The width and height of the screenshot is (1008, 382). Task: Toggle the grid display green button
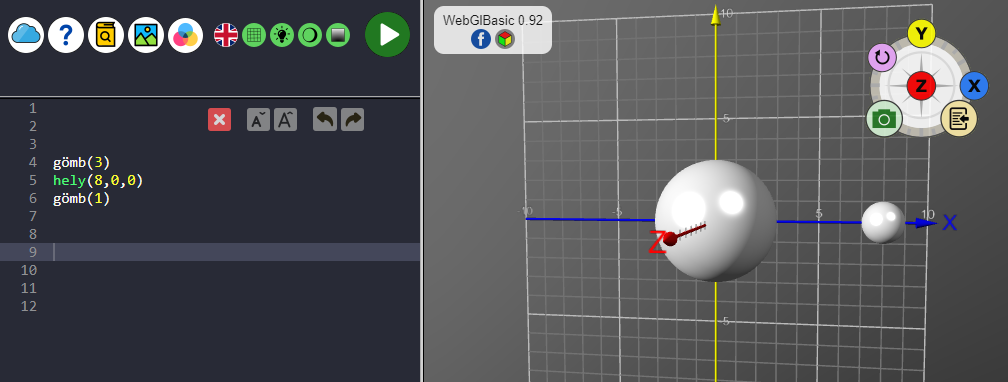pyautogui.click(x=254, y=35)
